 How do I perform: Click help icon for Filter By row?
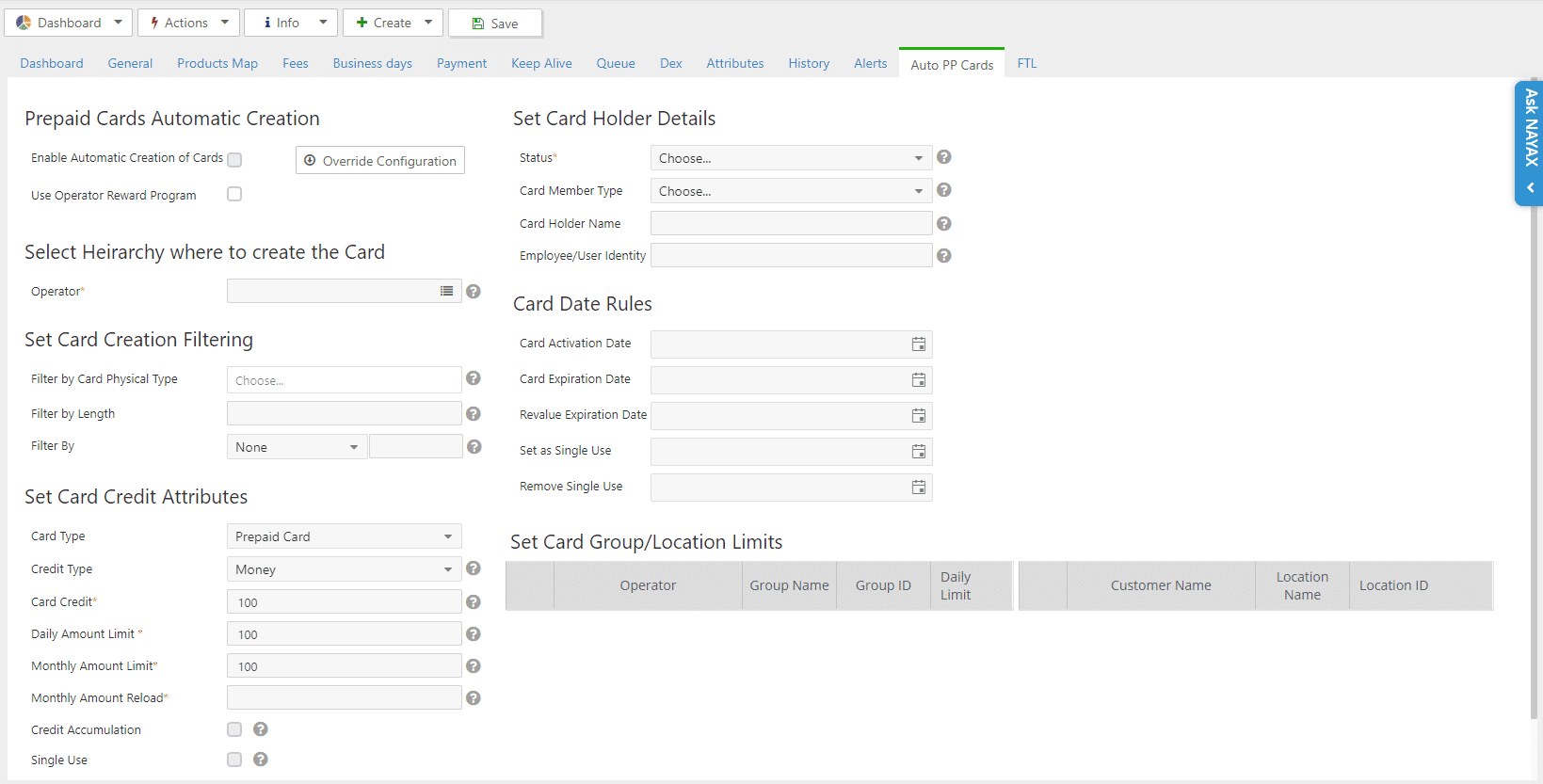pyautogui.click(x=474, y=447)
